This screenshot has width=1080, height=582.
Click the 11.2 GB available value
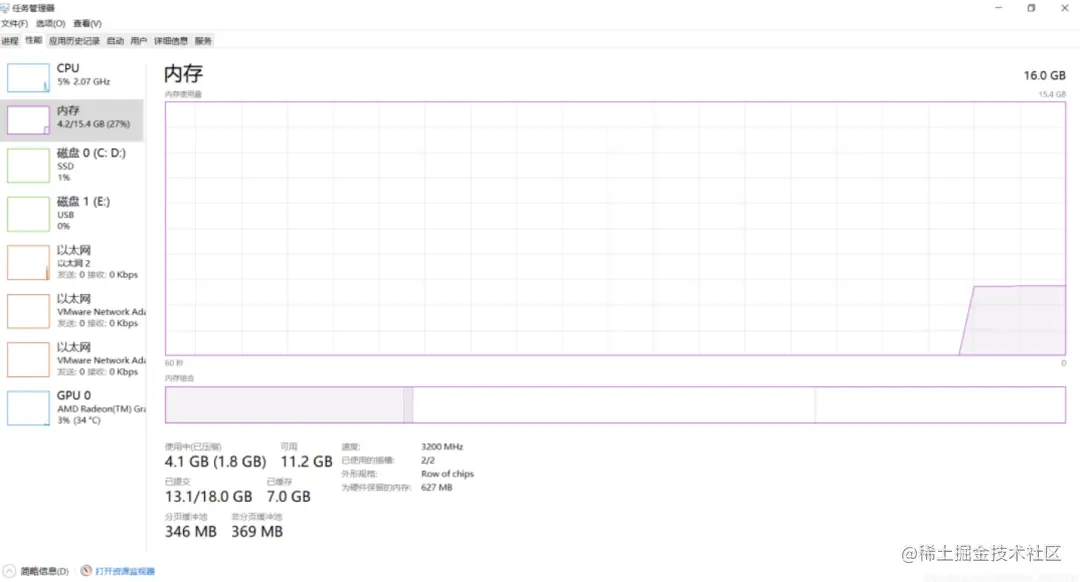[x=306, y=461]
